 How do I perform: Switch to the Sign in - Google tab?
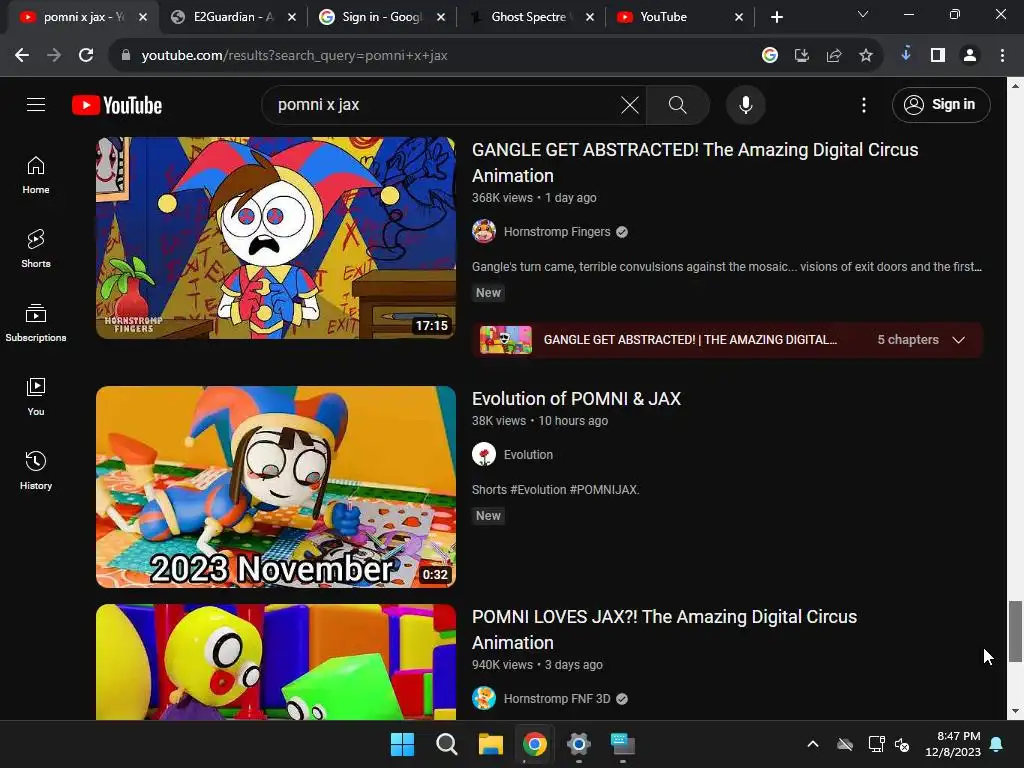(382, 17)
